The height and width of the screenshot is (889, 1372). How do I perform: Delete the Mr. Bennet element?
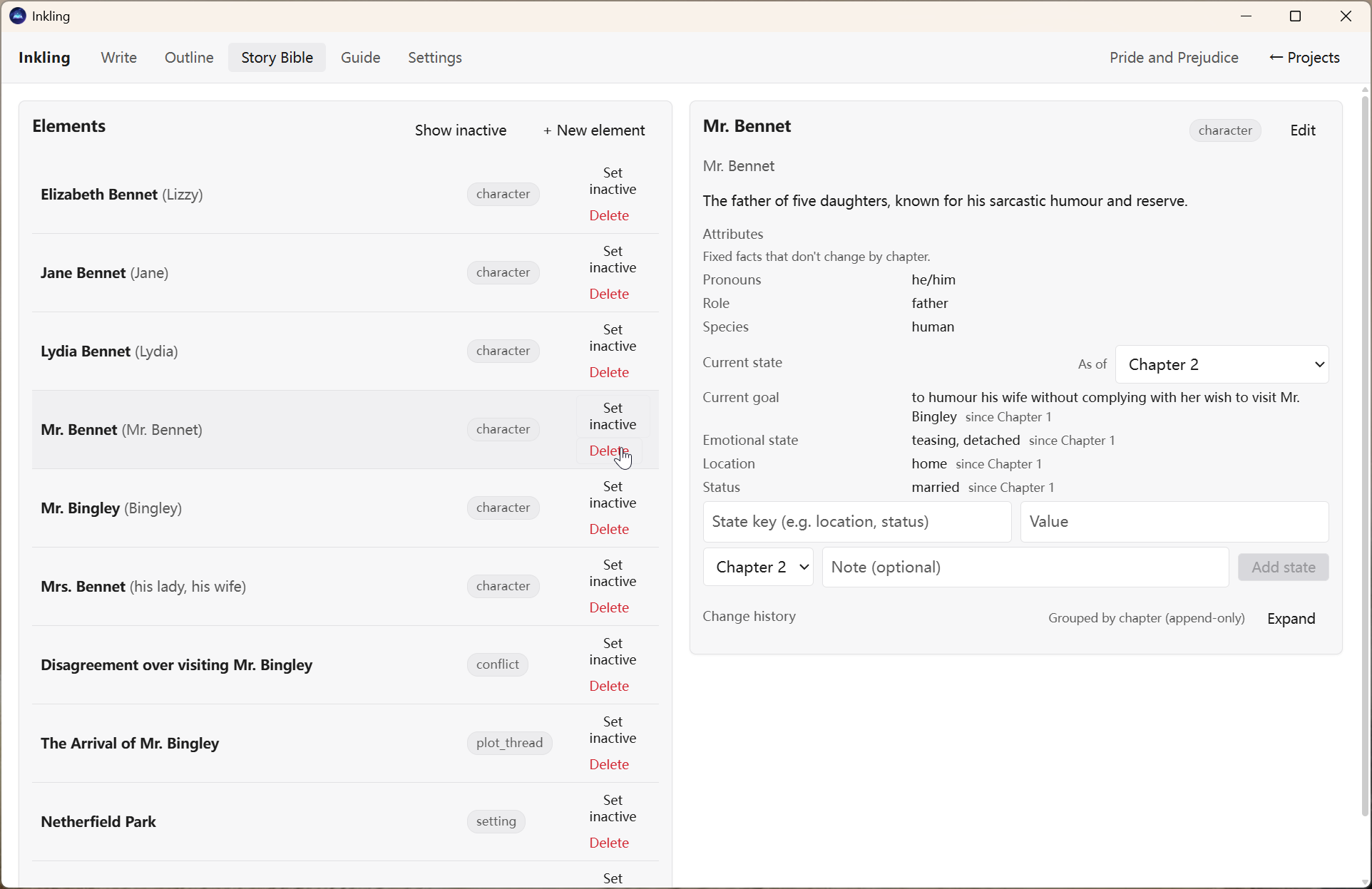(609, 451)
